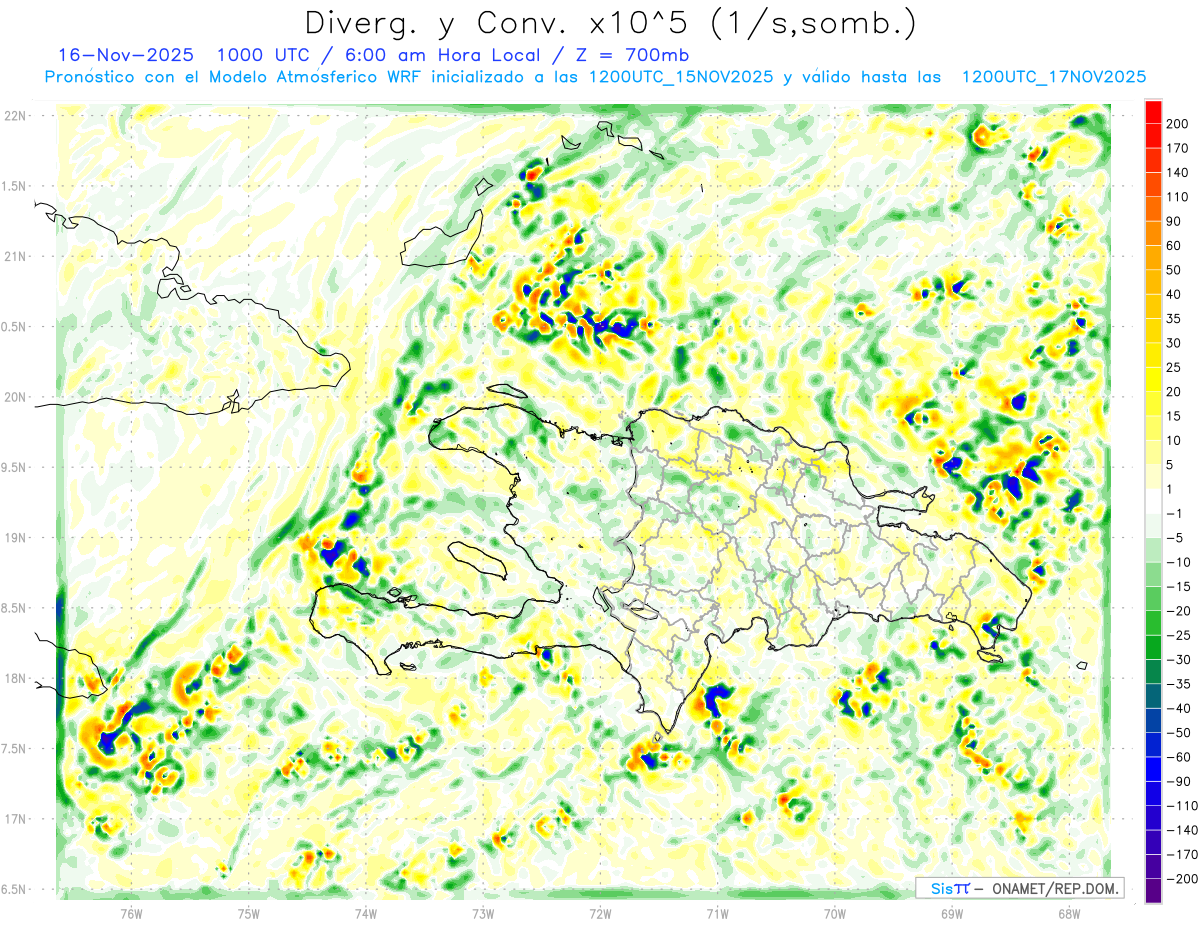The height and width of the screenshot is (927, 1200).
Task: Click the "5" color scale value
Action: 1170,465
